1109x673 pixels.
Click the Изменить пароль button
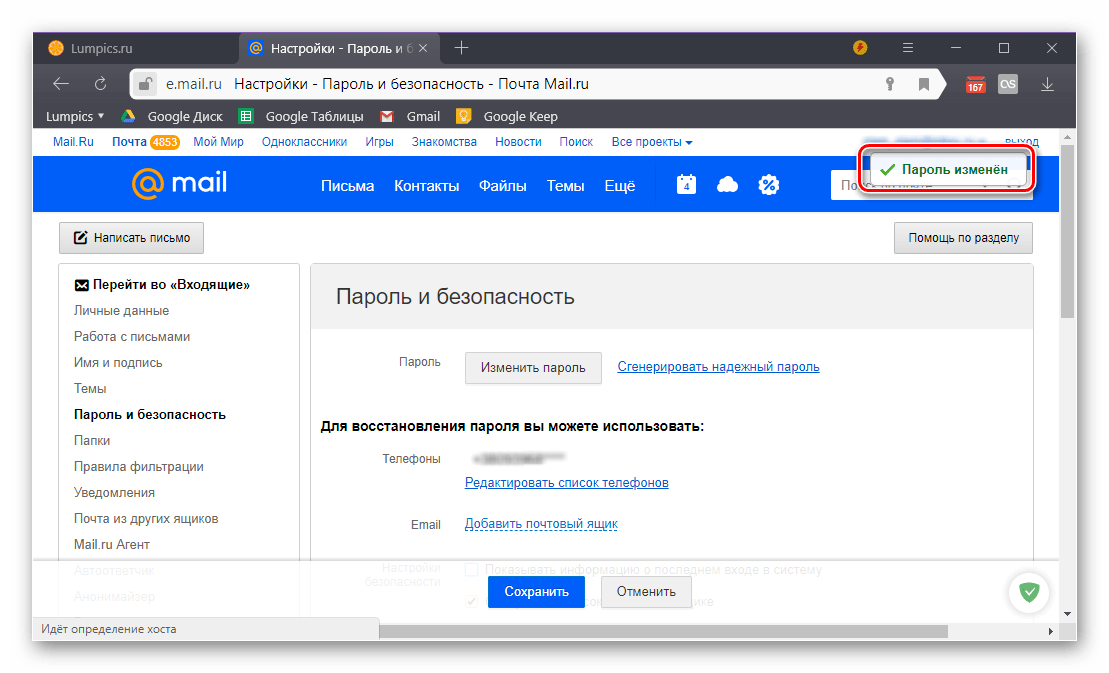(533, 368)
